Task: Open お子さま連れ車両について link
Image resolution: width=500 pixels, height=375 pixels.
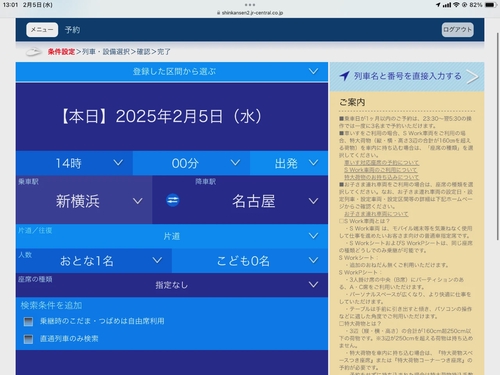Action: (x=376, y=214)
